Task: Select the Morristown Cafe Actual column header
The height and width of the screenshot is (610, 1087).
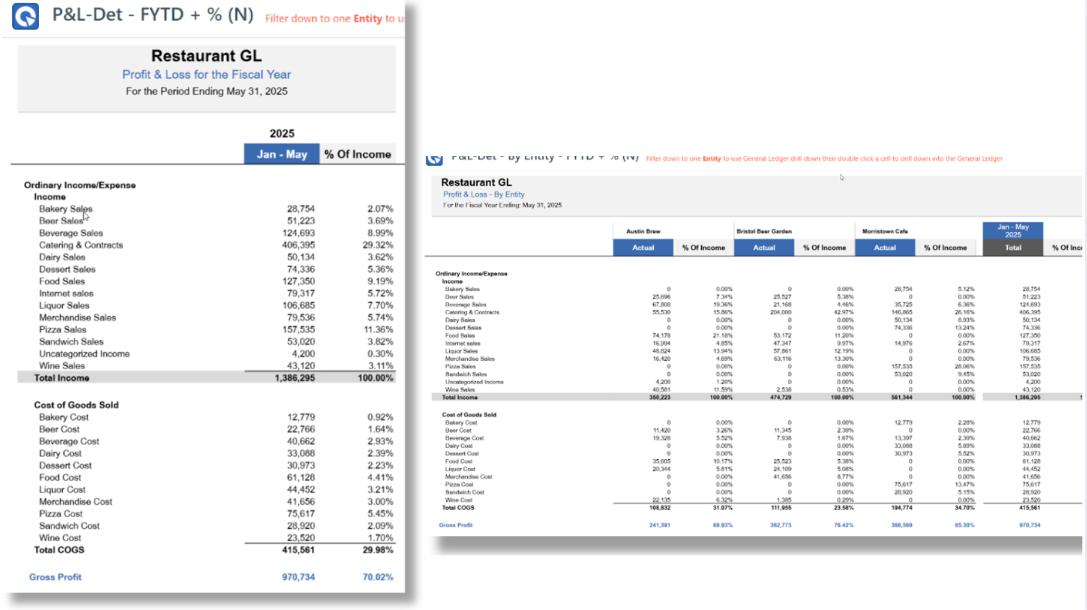Action: 885,247
